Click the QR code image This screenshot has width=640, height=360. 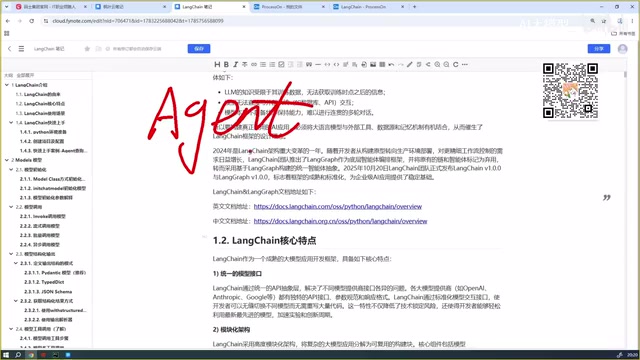(570, 91)
